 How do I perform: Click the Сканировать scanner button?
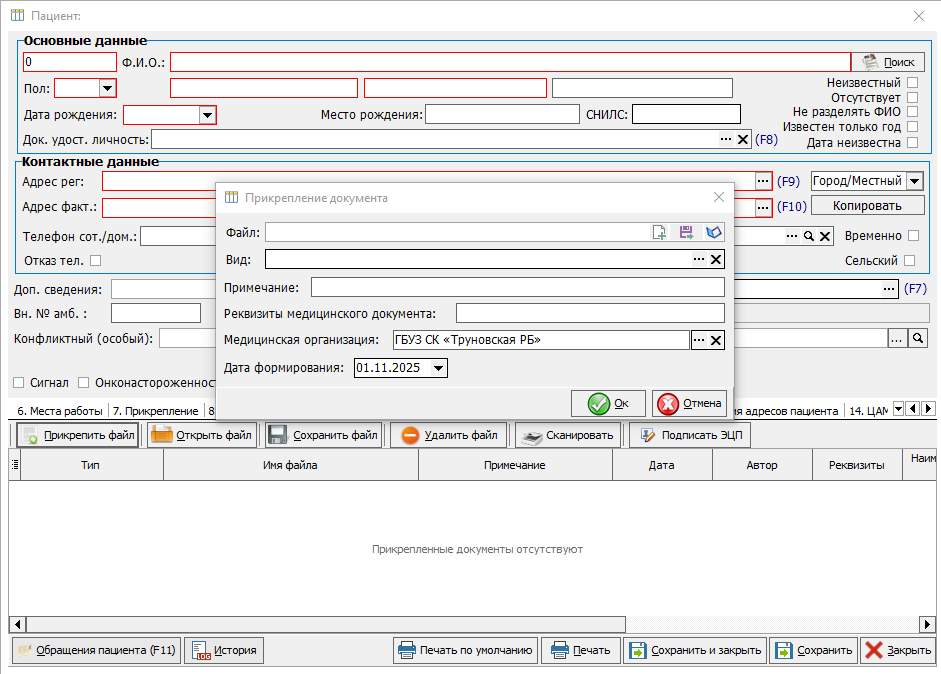tap(567, 435)
